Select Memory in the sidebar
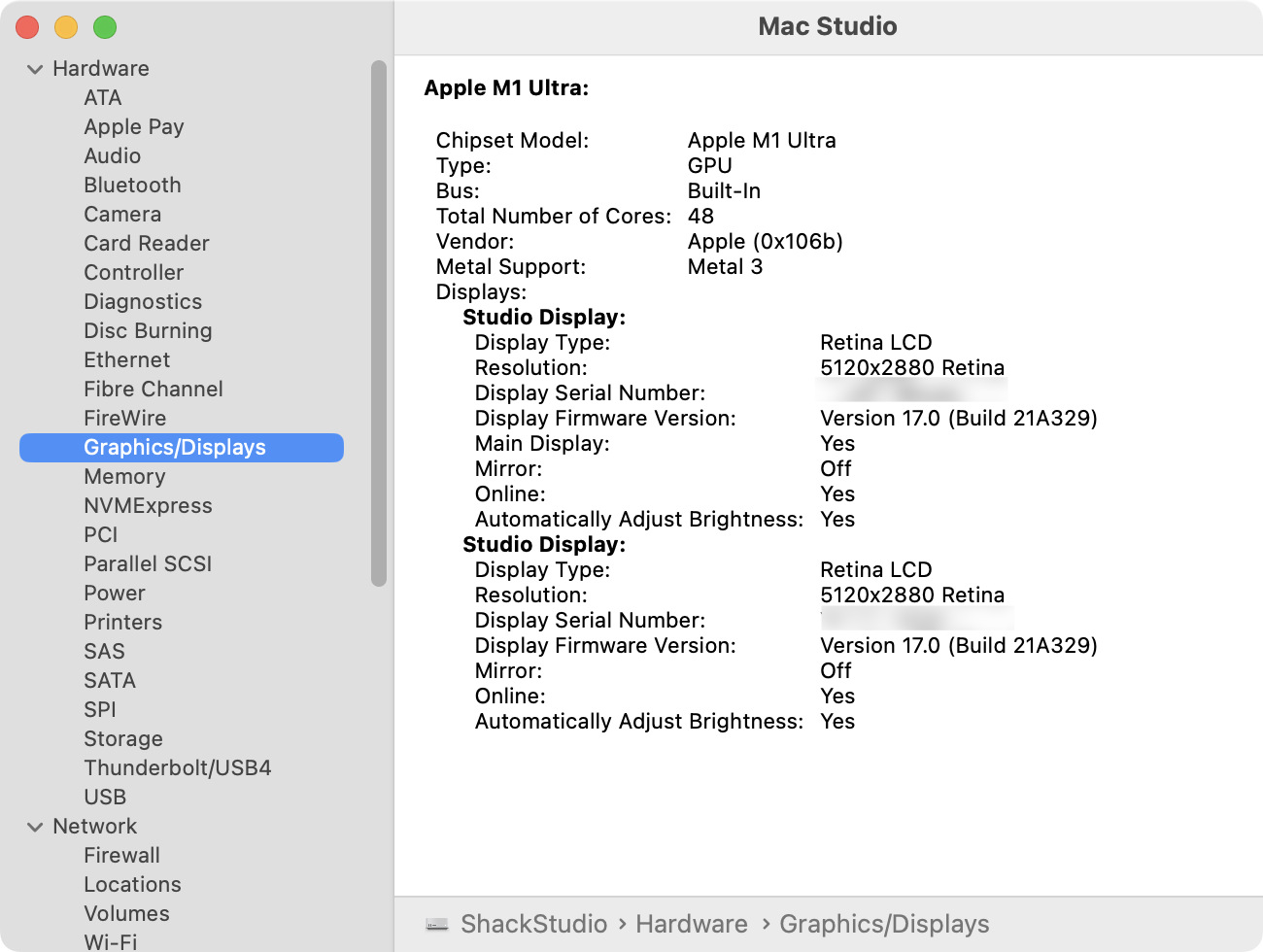This screenshot has width=1263, height=952. click(x=124, y=477)
